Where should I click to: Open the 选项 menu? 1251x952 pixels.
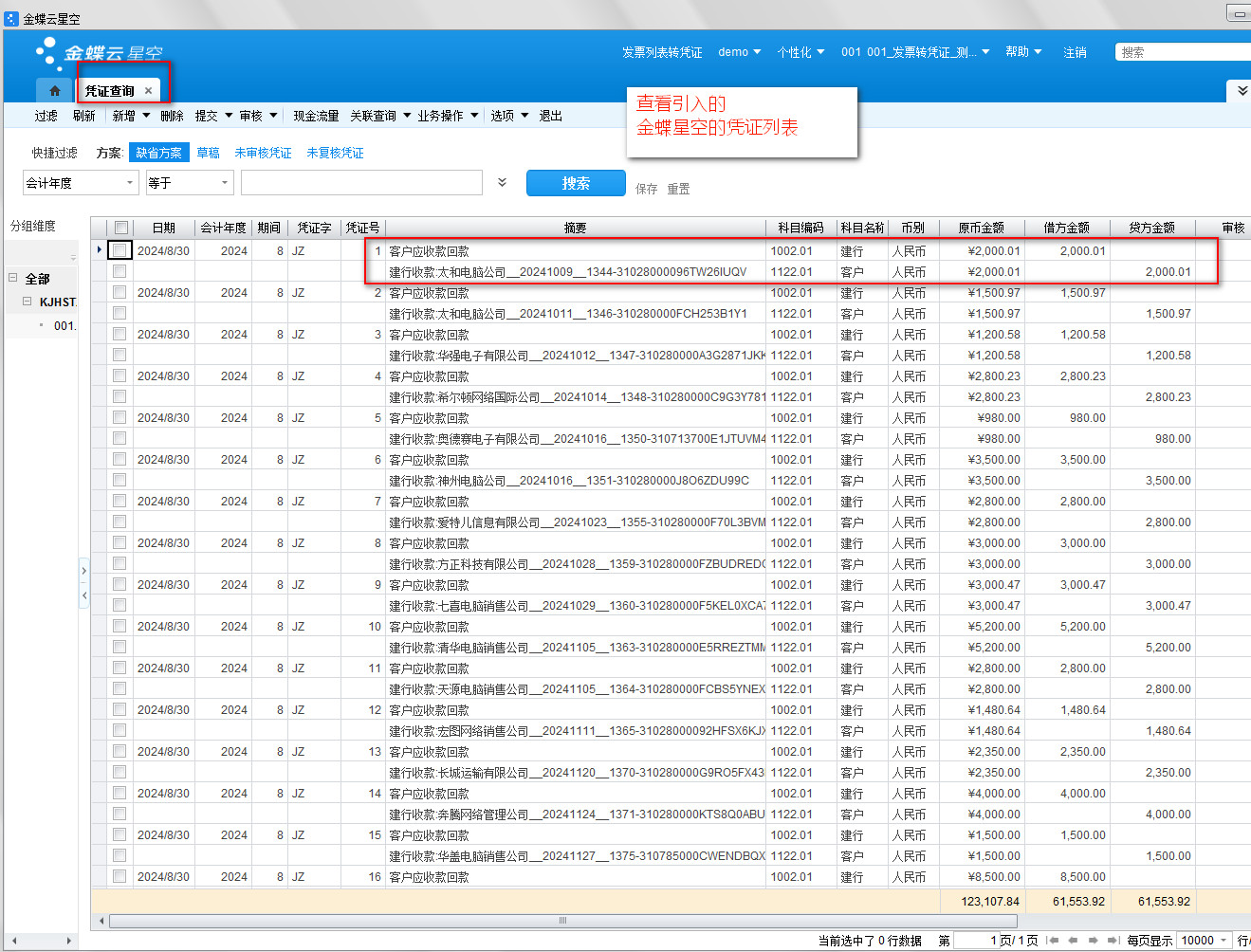[x=509, y=116]
